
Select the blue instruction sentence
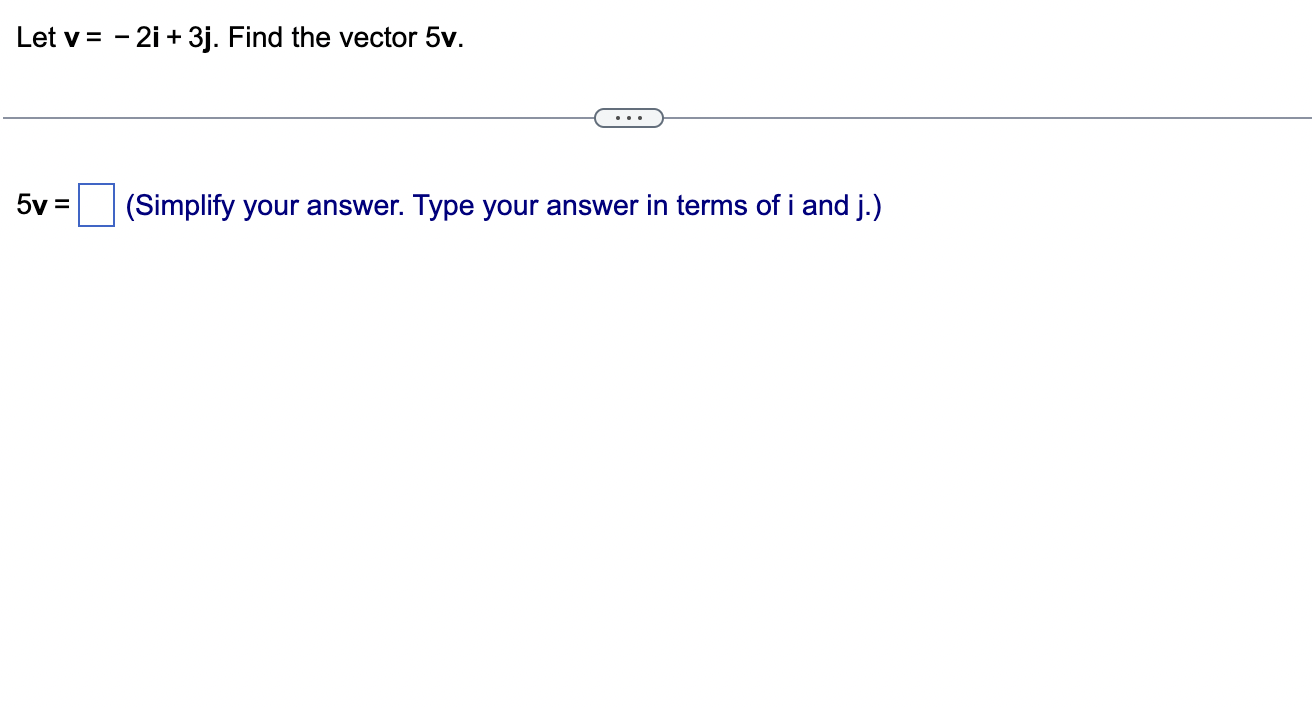click(x=500, y=205)
